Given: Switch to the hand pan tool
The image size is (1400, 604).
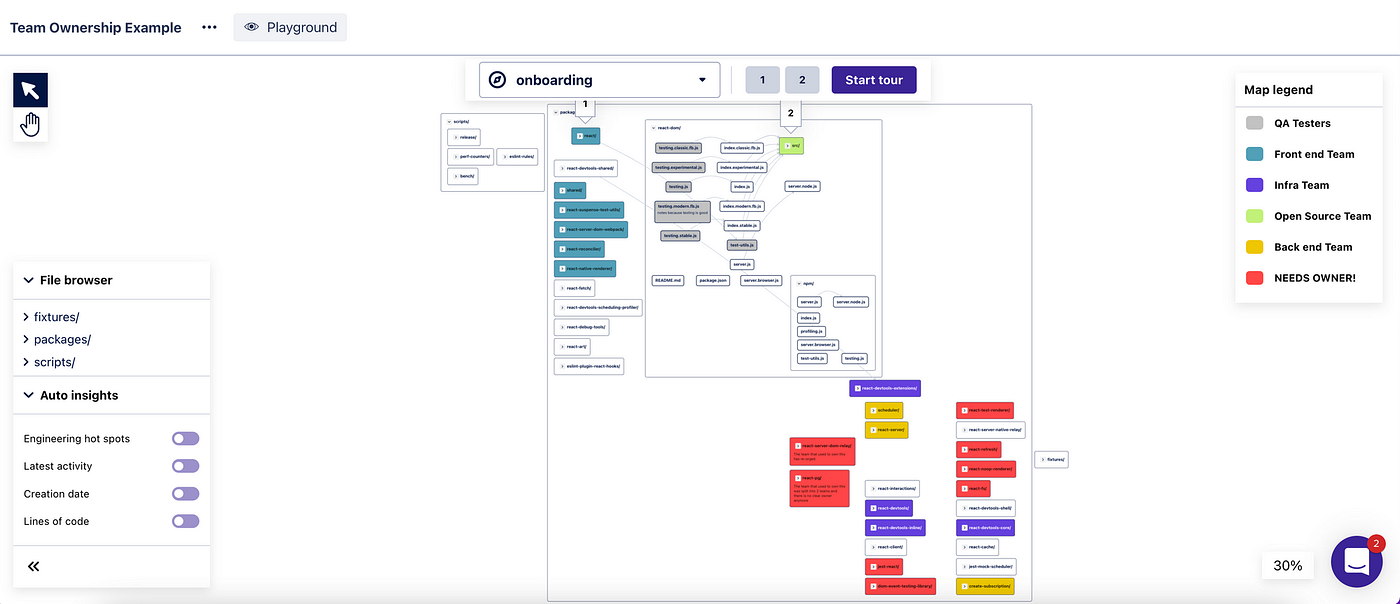Looking at the screenshot, I should [x=30, y=123].
